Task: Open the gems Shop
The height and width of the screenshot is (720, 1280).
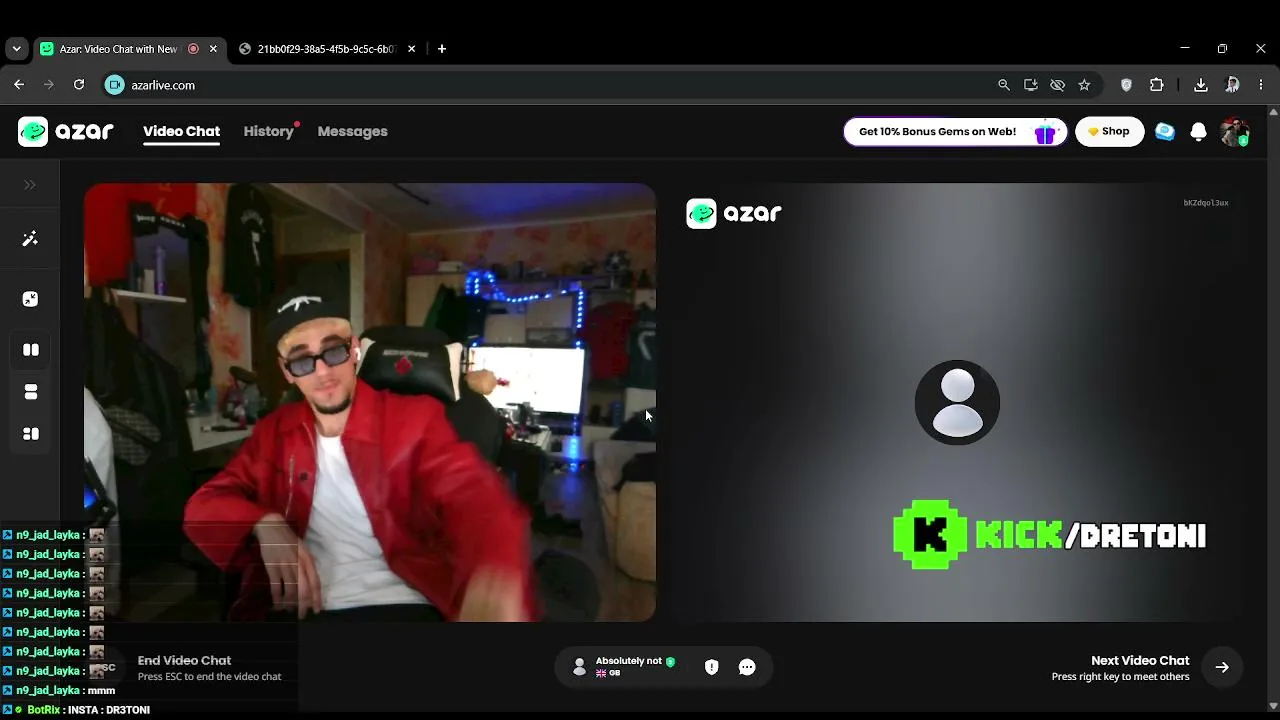Action: pos(1109,132)
